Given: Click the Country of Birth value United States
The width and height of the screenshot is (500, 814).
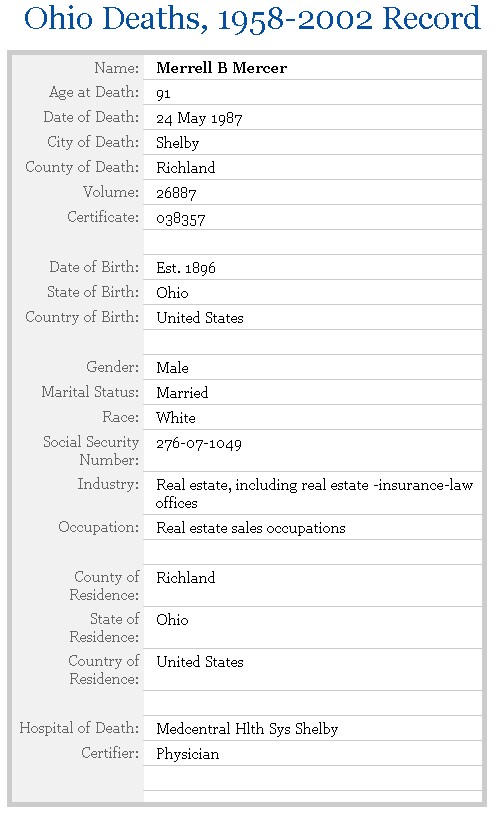Looking at the screenshot, I should point(200,318).
